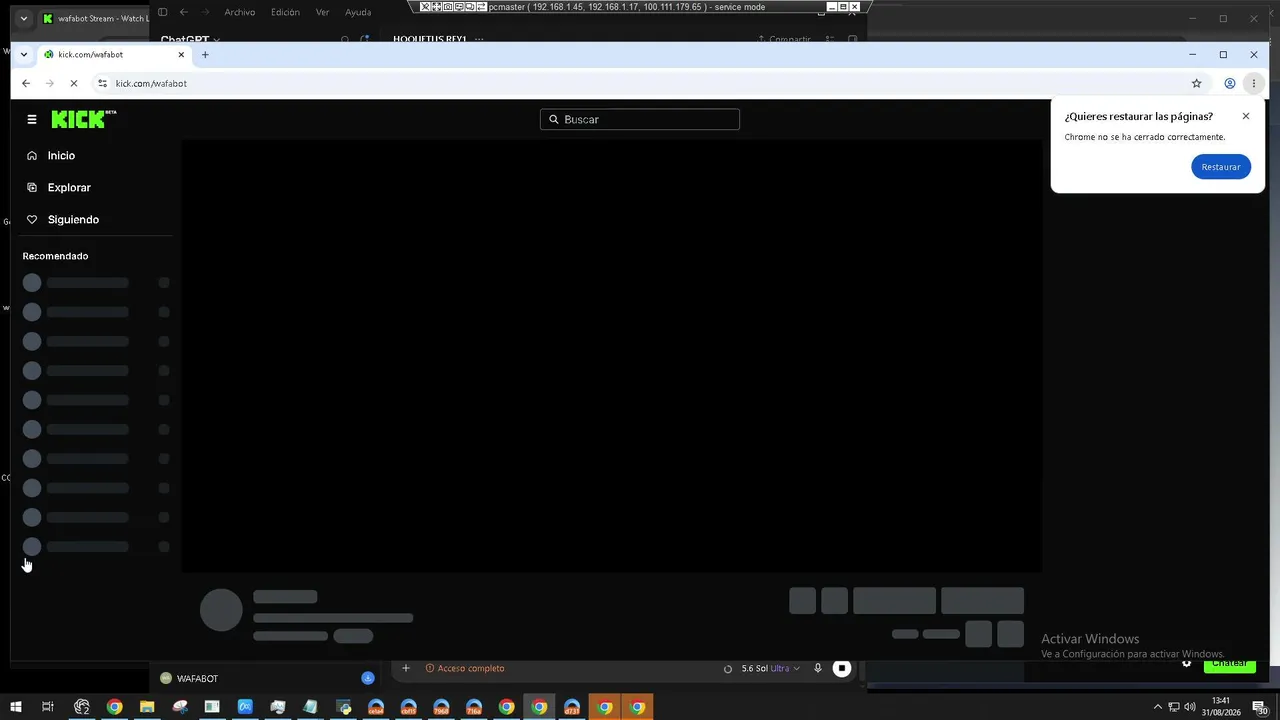The width and height of the screenshot is (1280, 720).
Task: Click blue download icon beside WAFABOT
Action: 368,678
